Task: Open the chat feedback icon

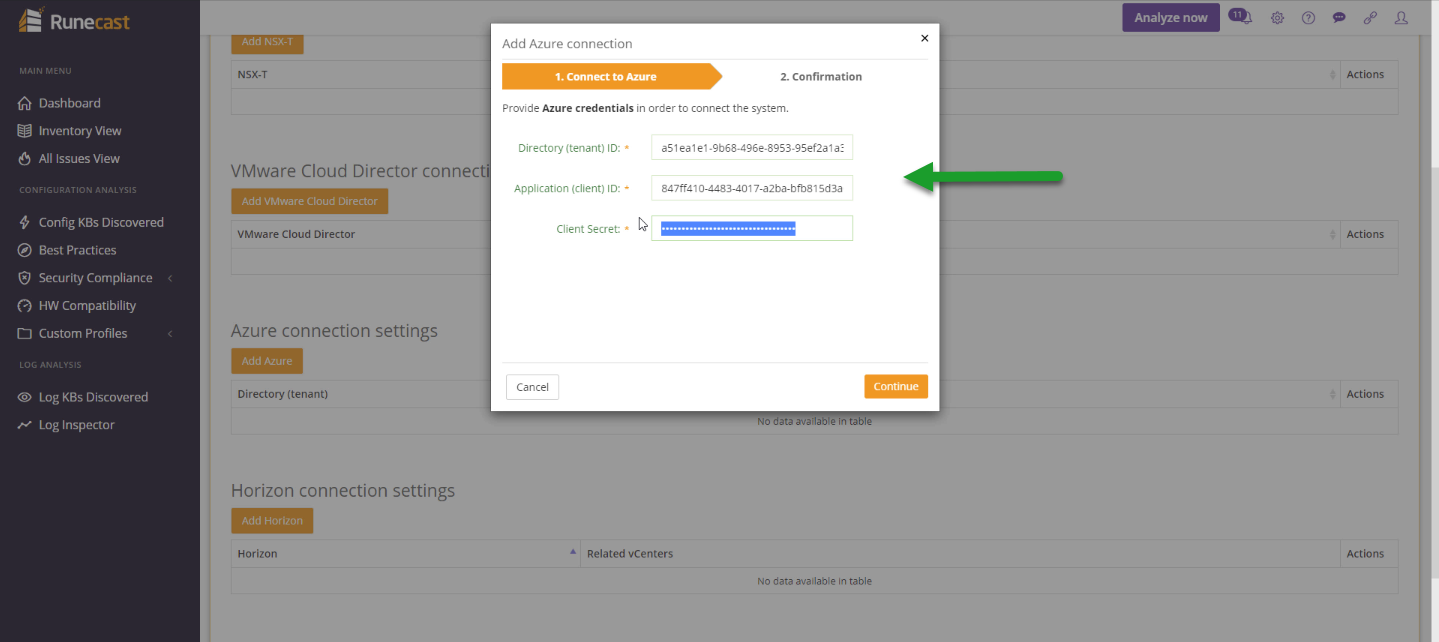Action: point(1339,18)
